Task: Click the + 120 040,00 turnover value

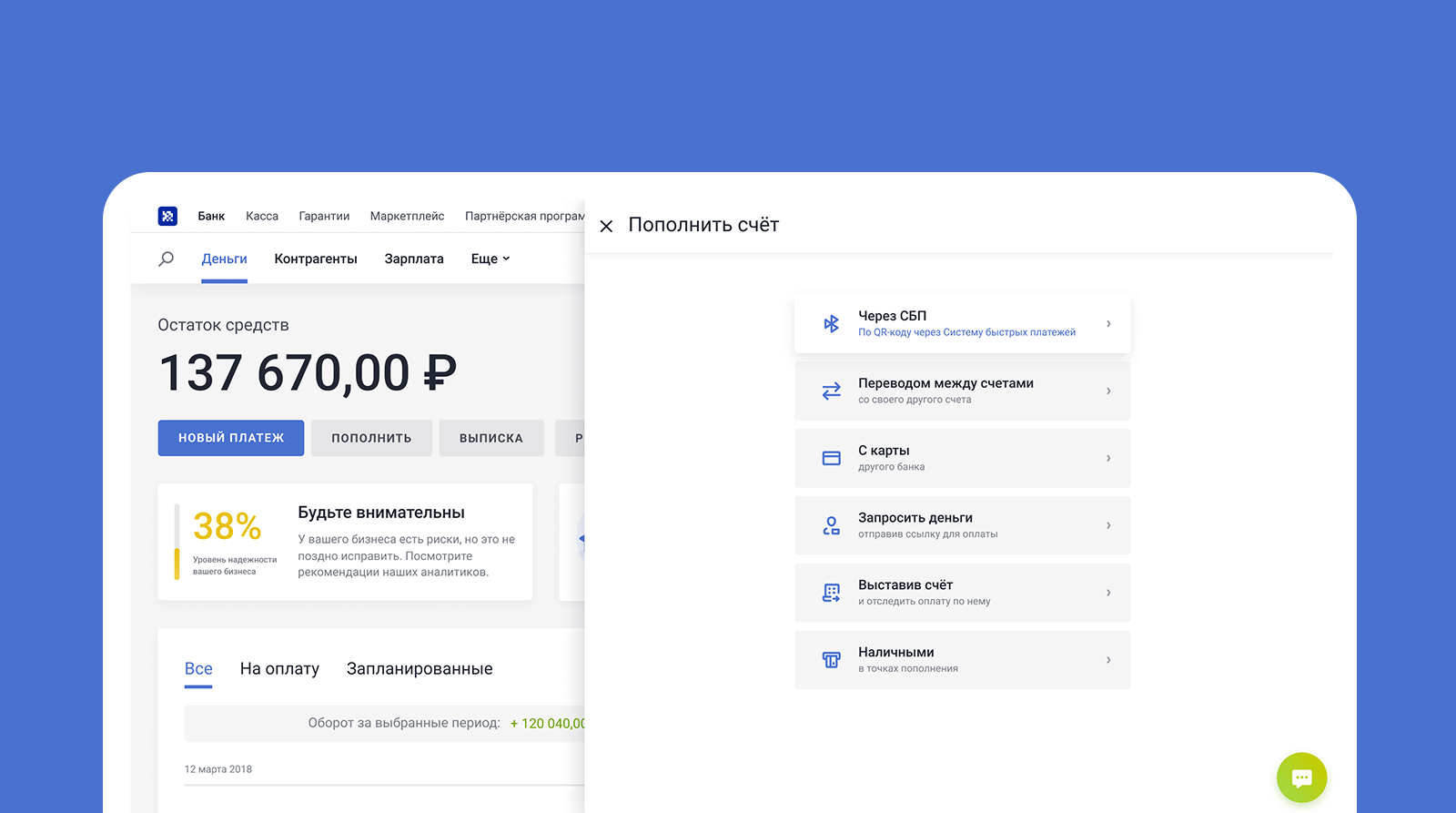Action: tap(547, 724)
